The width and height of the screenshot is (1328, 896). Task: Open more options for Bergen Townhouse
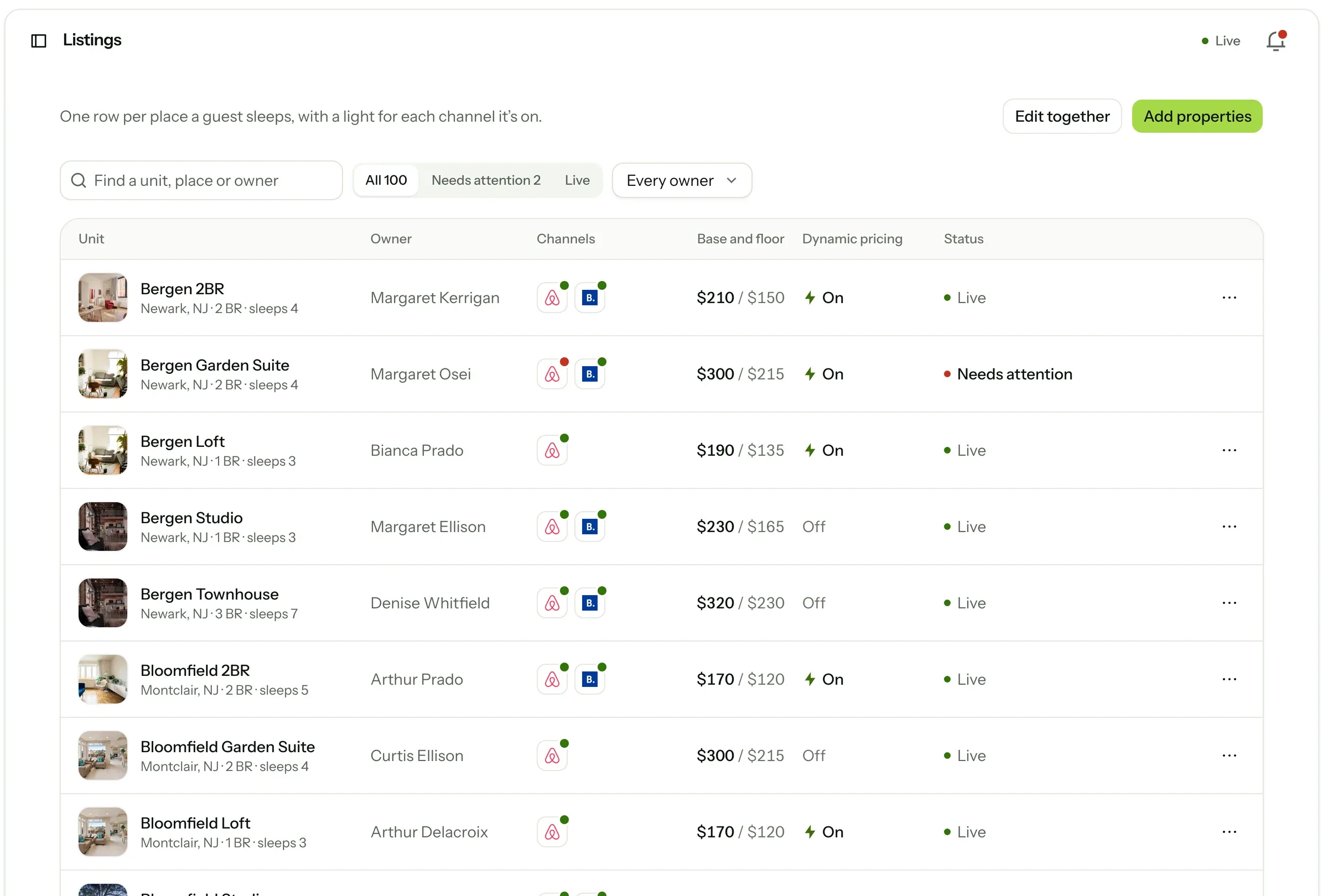(1229, 603)
